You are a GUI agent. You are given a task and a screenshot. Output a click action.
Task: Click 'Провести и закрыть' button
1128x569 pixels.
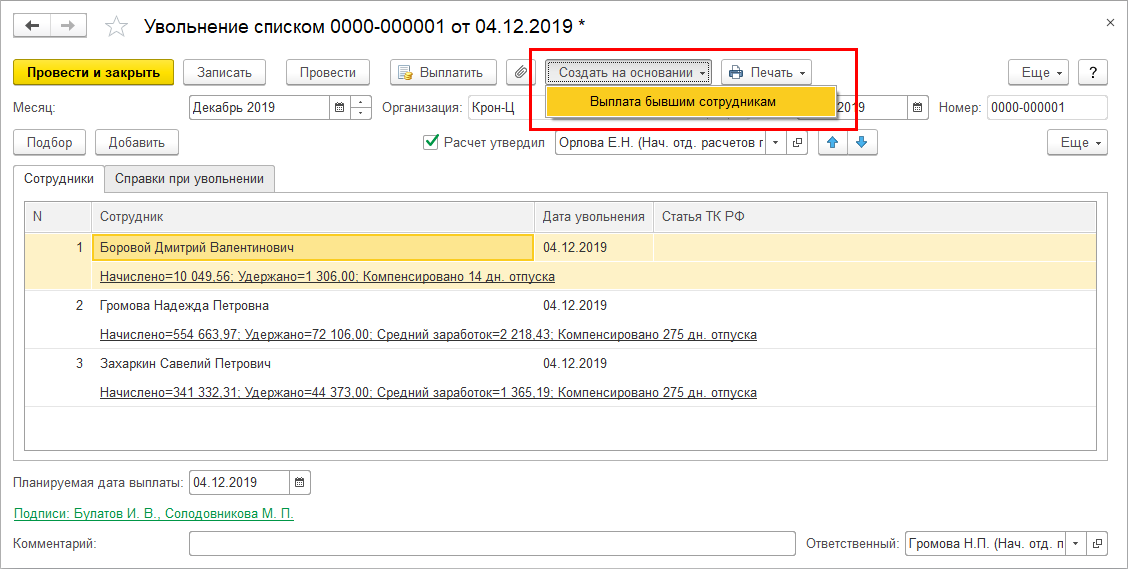[93, 72]
